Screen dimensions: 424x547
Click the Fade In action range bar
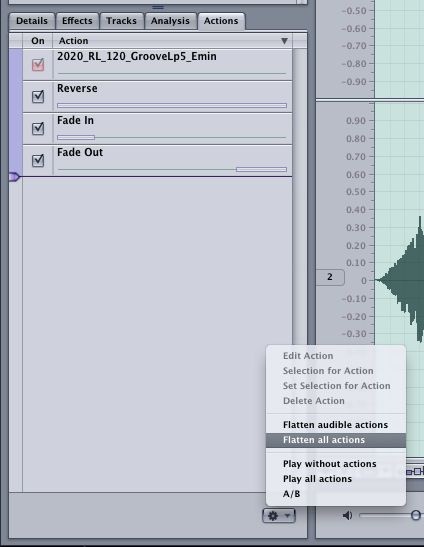76,137
